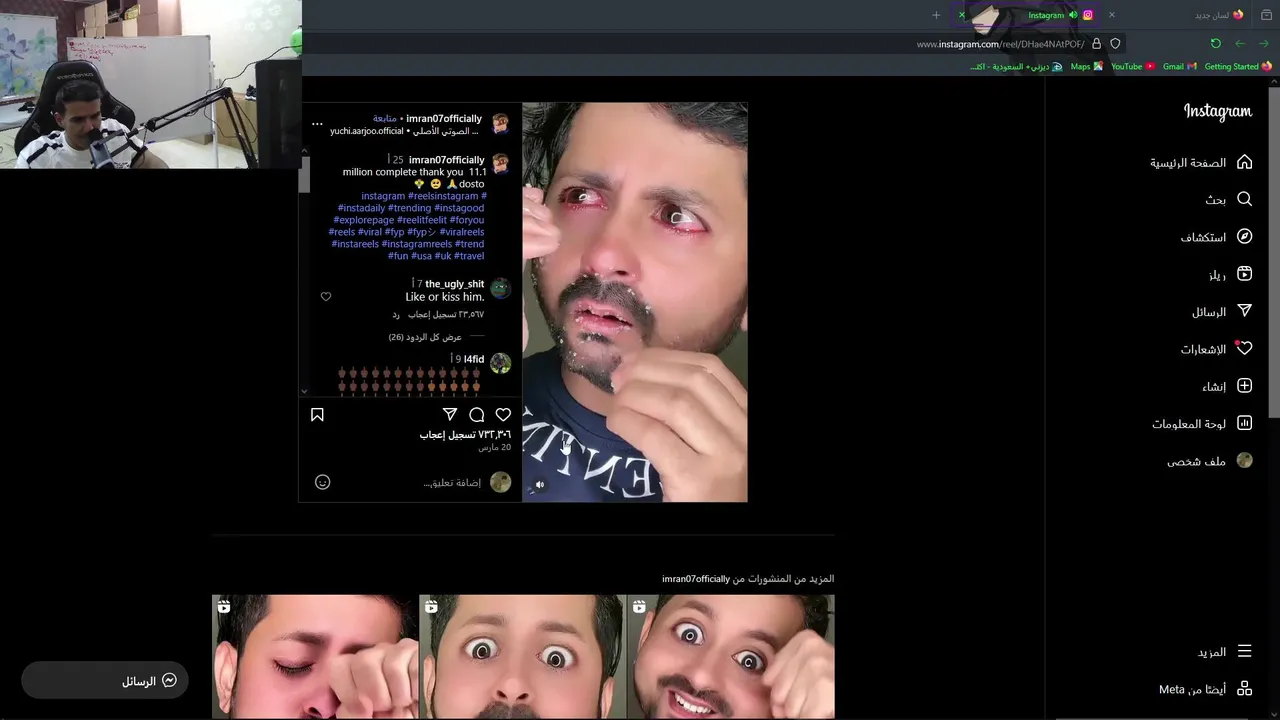Screen dimensions: 1280x720
Task: Open site security lock icon
Action: (x=1097, y=44)
